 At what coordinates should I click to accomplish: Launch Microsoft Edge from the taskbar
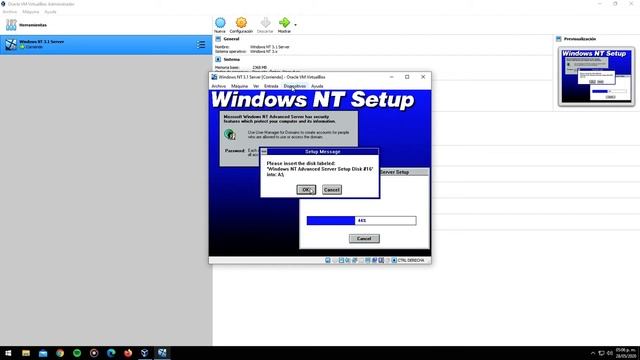tap(111, 353)
